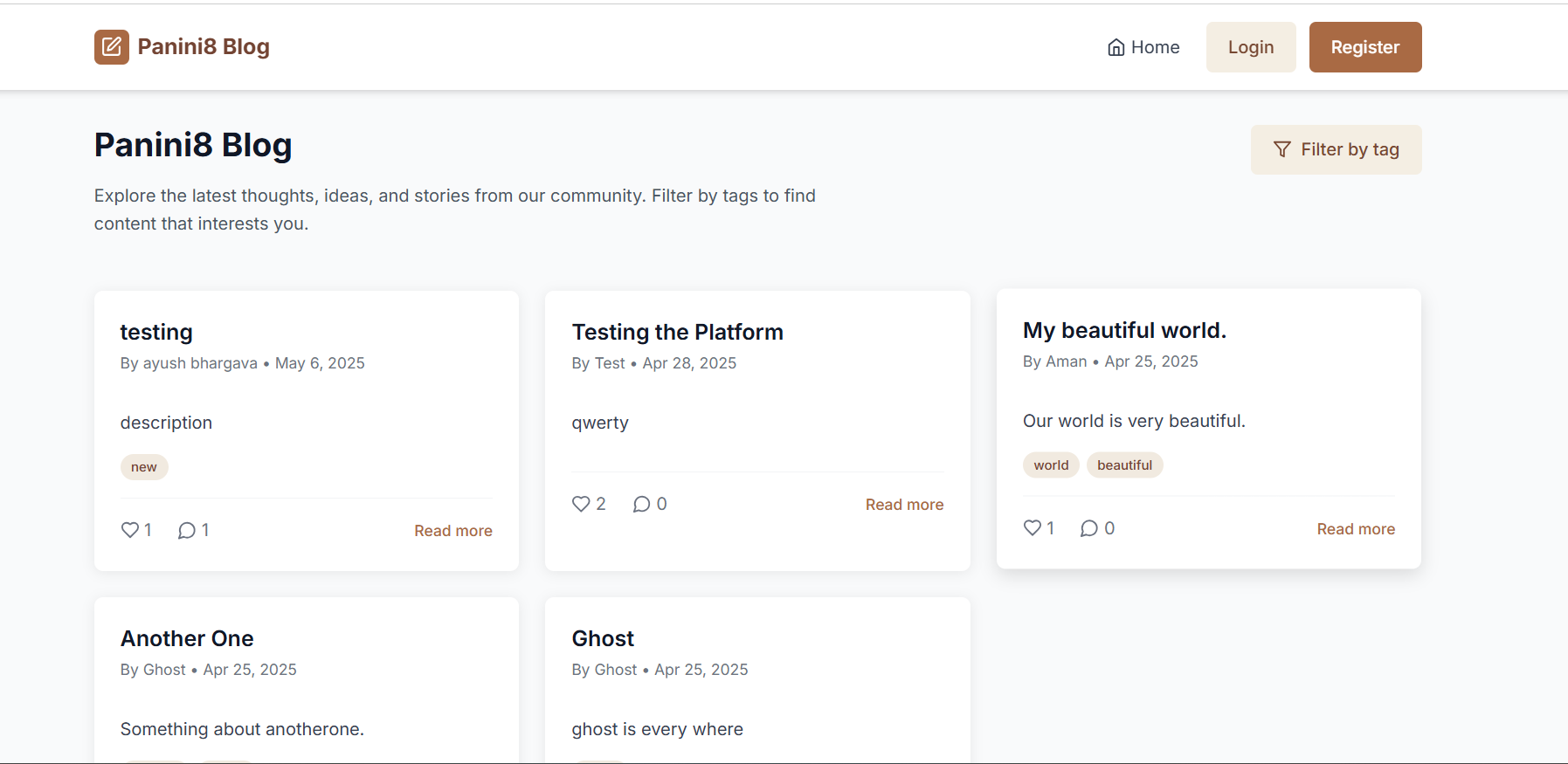Like the 'My beautiful world.' post
Screen dimensions: 1568x764
tap(1033, 528)
